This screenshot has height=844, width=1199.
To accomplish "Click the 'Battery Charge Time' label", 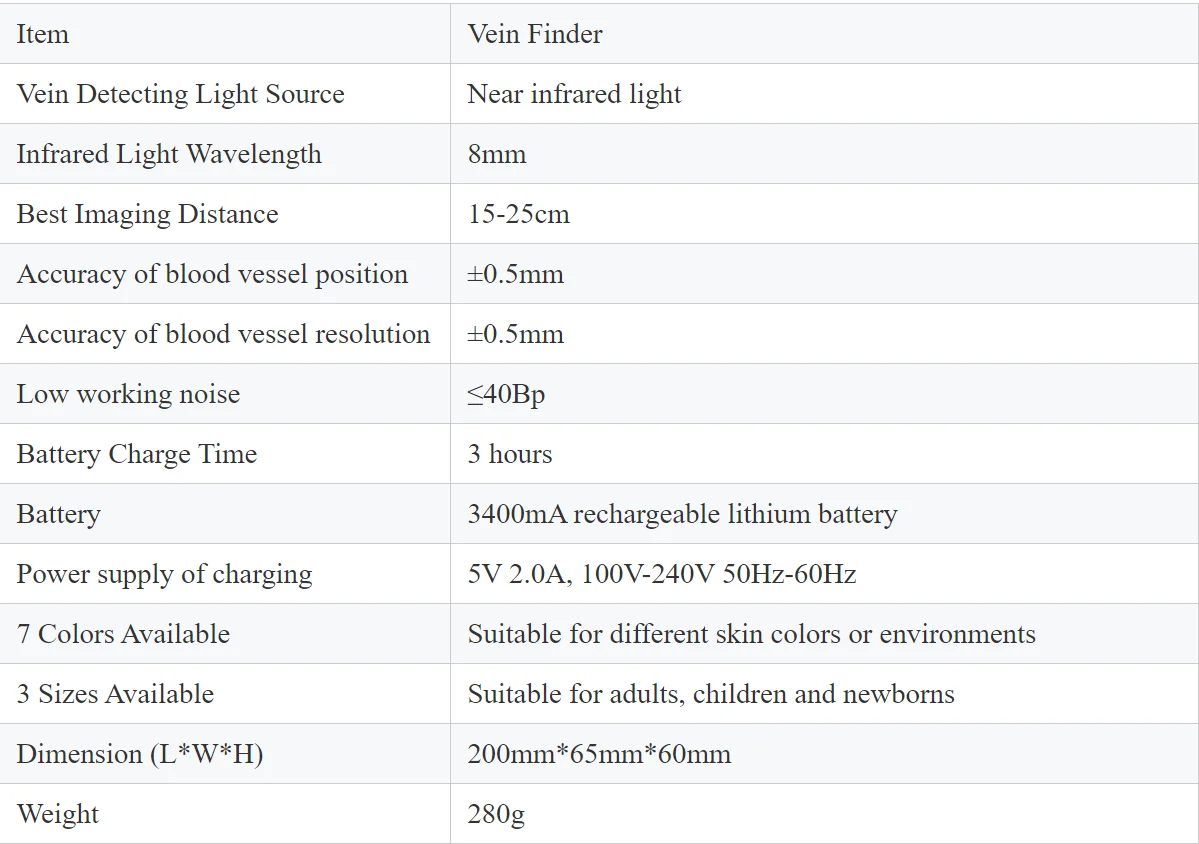I will click(x=137, y=454).
